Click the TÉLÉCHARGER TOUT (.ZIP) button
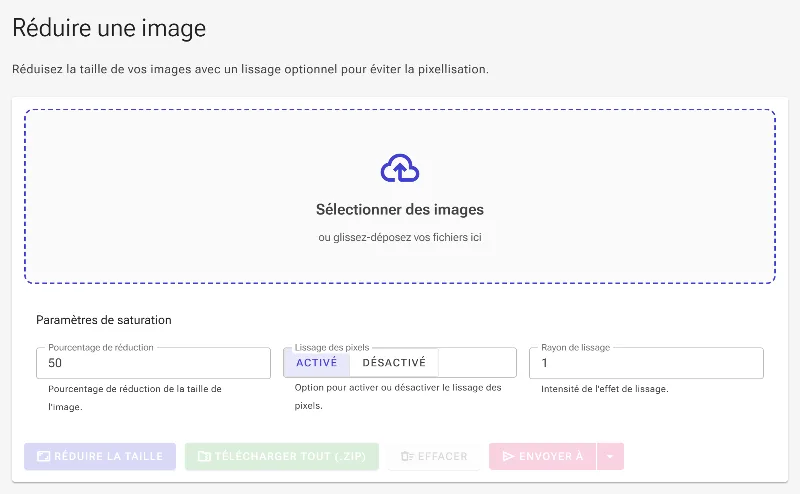Image resolution: width=800 pixels, height=494 pixels. (282, 456)
